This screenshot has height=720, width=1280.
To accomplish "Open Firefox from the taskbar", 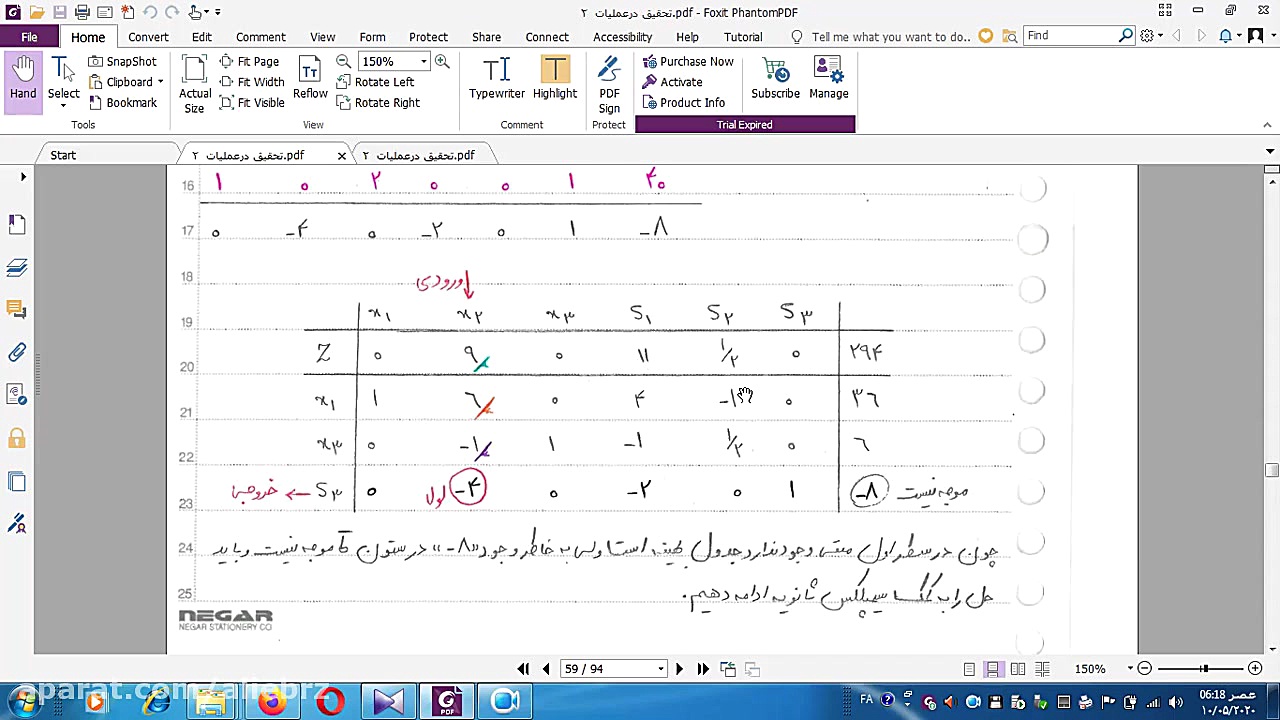I will (271, 702).
